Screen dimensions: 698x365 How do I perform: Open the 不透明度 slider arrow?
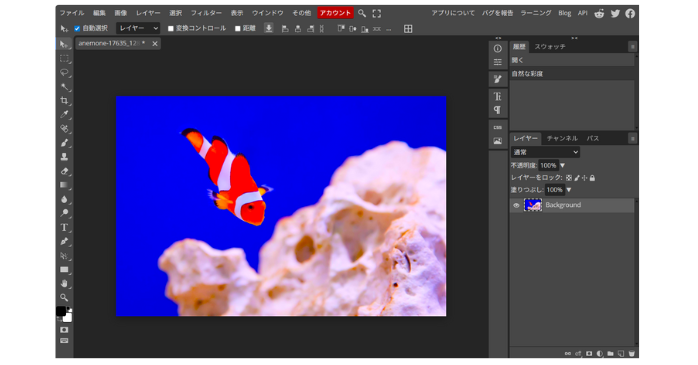(563, 166)
